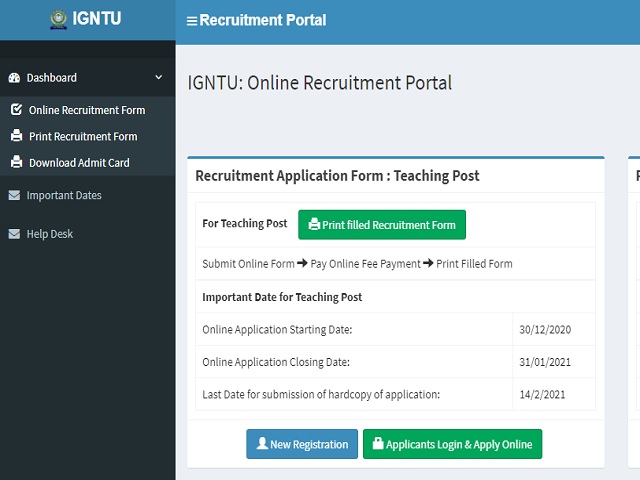Click the printer icon beside Download Admit Card
Image resolution: width=640 pixels, height=480 pixels.
click(16, 162)
